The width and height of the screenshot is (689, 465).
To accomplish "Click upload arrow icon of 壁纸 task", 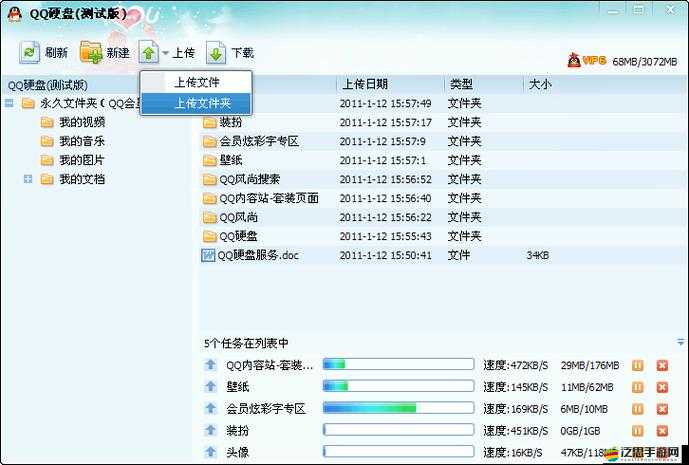I will pyautogui.click(x=210, y=386).
